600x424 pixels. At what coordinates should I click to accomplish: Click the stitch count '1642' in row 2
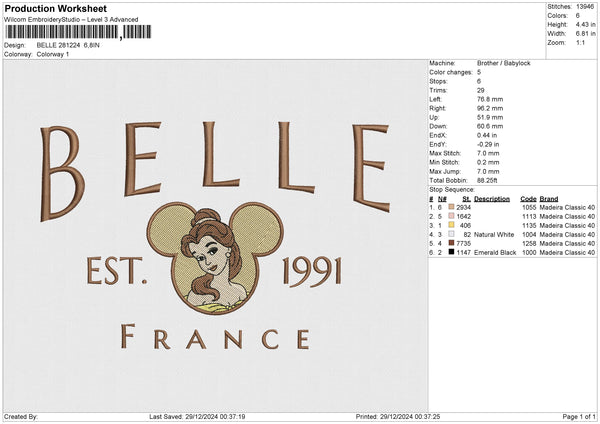(x=463, y=217)
